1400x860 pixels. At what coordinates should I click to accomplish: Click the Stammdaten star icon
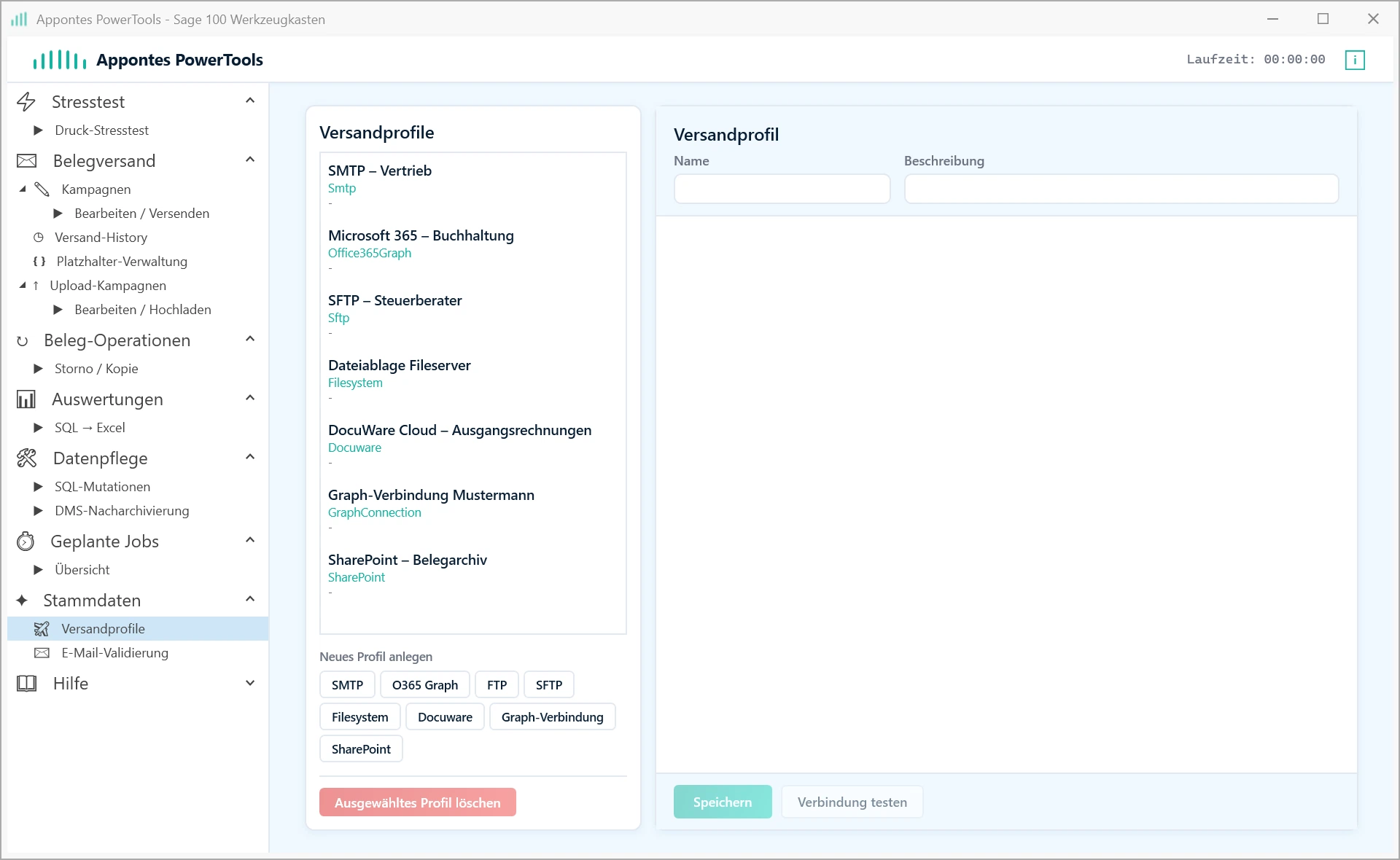[x=22, y=601]
